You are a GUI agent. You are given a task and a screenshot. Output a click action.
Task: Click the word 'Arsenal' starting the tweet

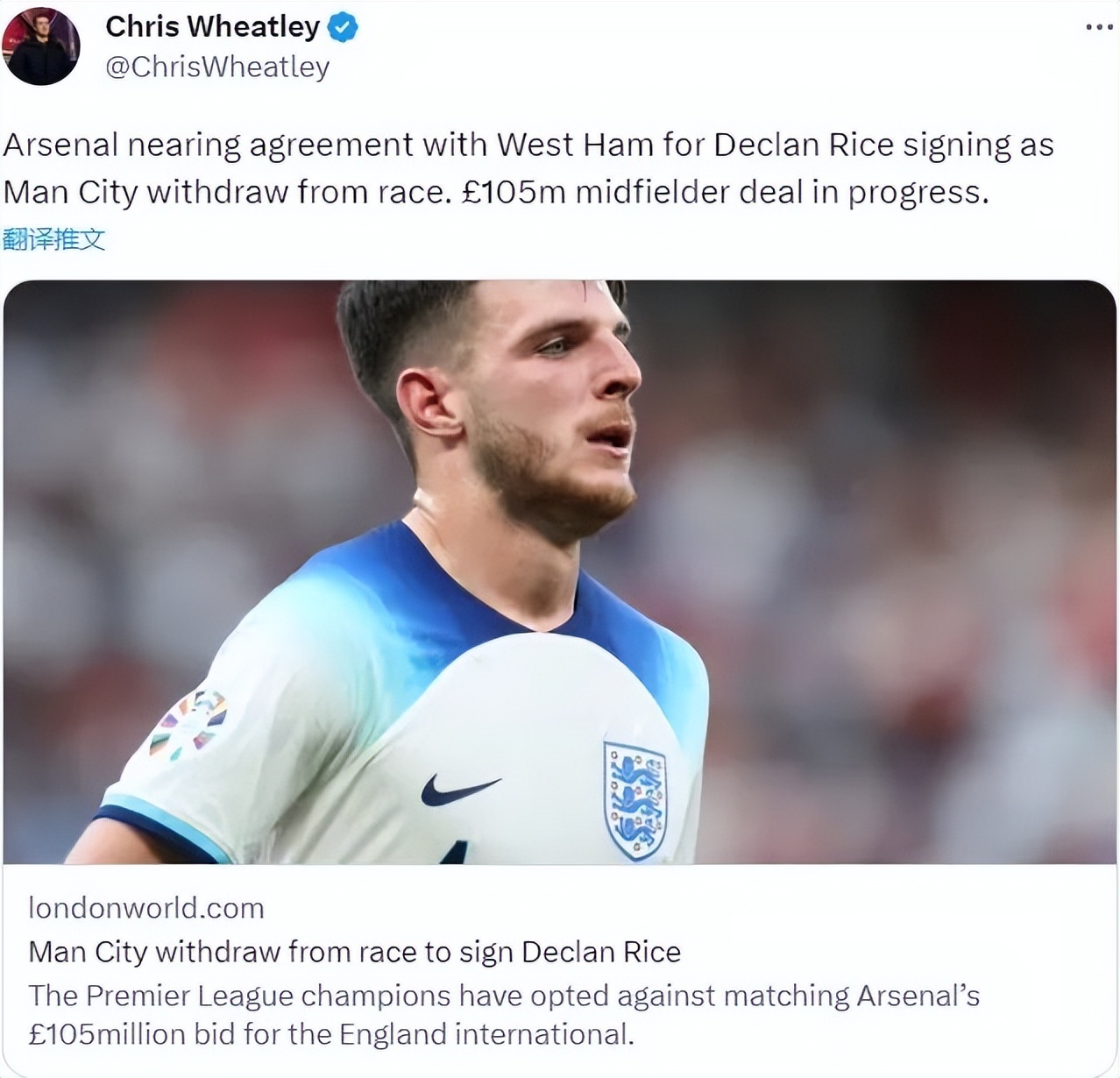pyautogui.click(x=60, y=145)
